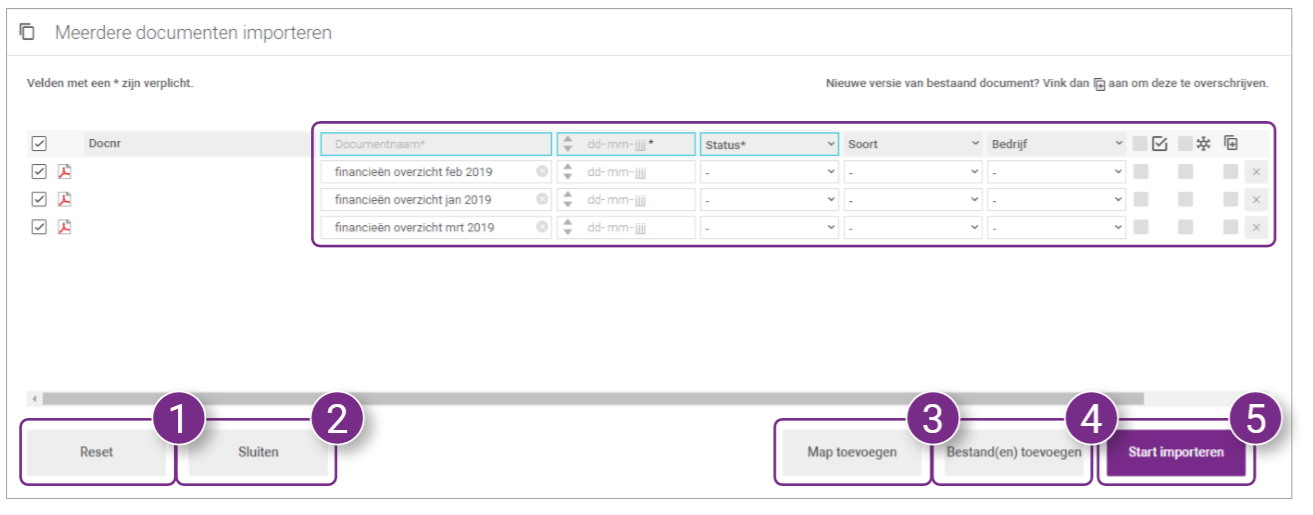Click the snowflake icon in header row
1313x515 pixels.
click(1204, 144)
